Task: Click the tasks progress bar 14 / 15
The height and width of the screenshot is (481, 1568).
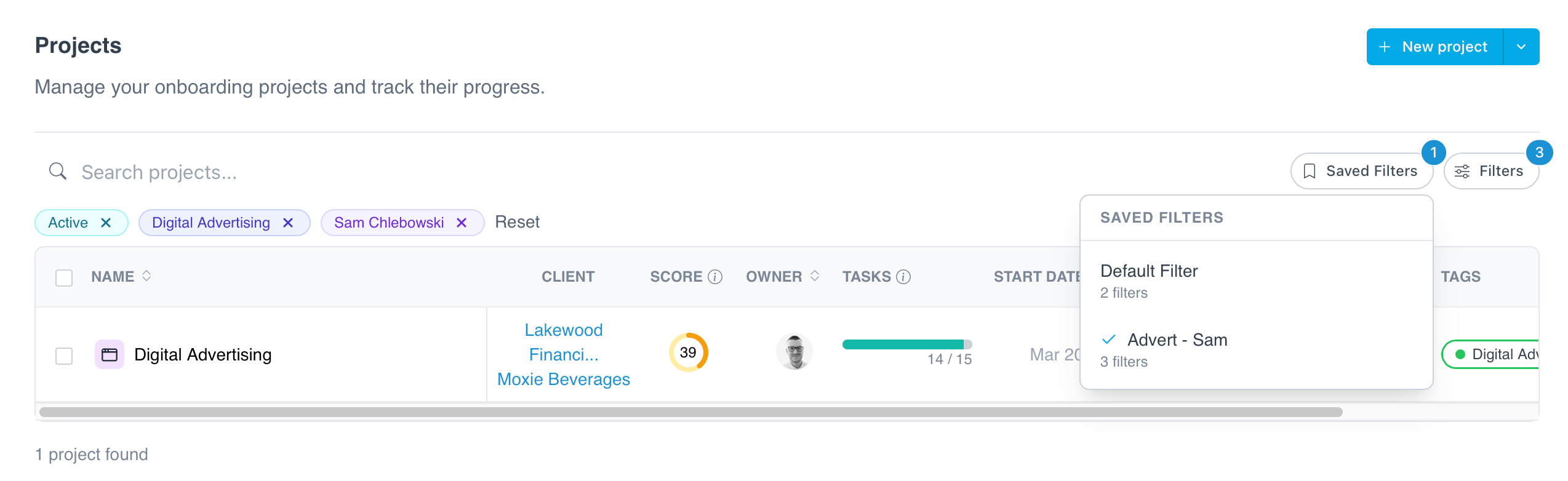Action: coord(907,344)
